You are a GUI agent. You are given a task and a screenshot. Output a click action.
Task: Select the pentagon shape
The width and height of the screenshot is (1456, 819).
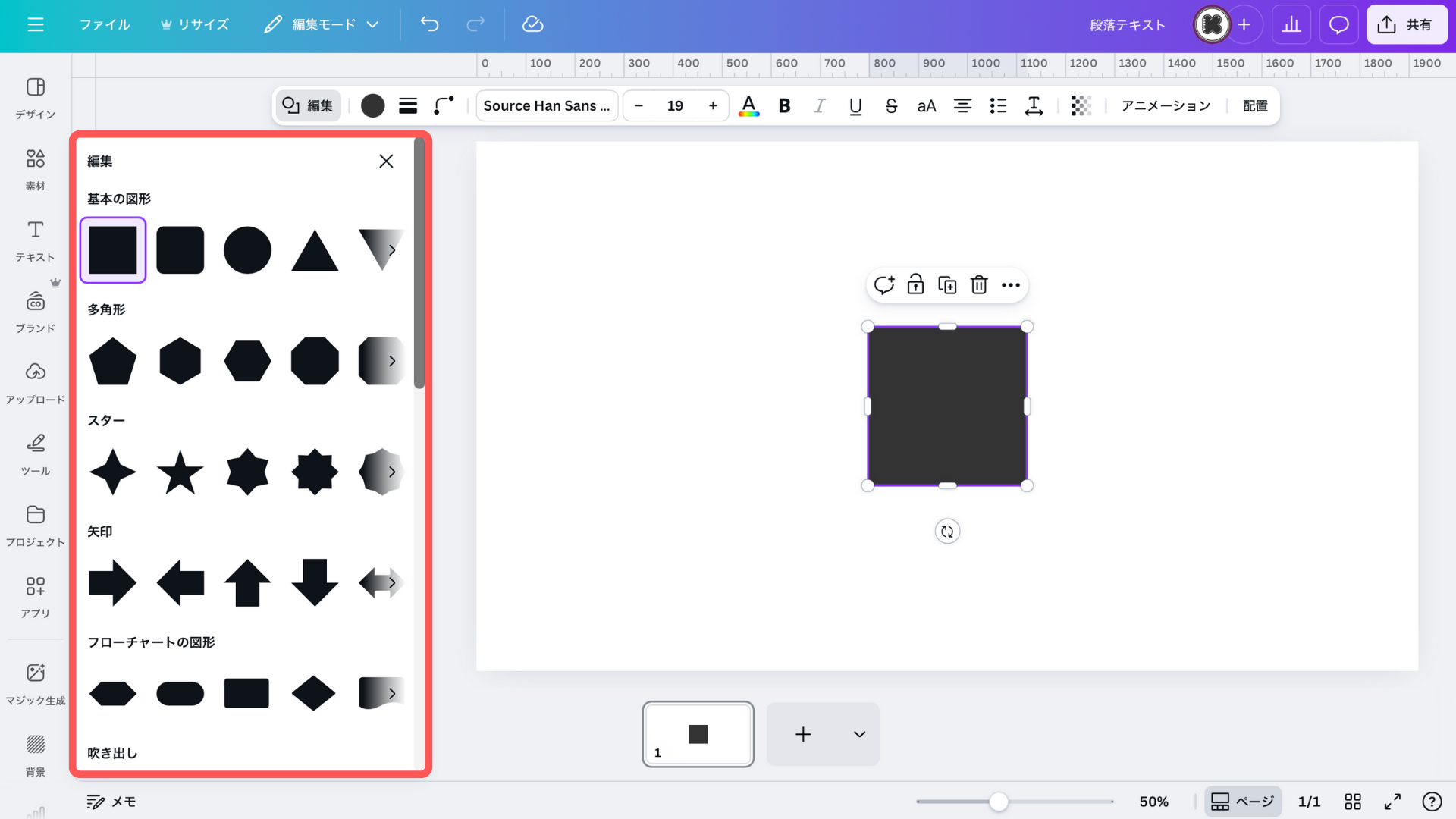113,361
